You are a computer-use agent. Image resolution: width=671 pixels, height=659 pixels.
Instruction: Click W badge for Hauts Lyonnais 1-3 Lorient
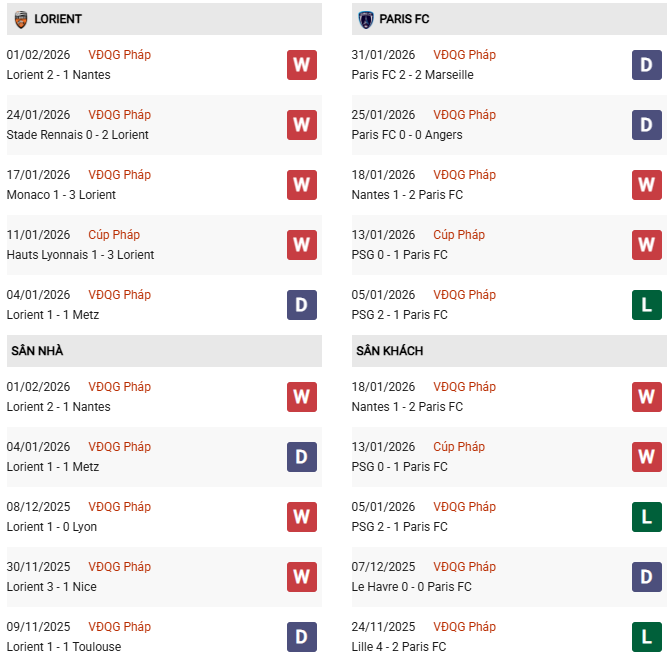point(302,245)
